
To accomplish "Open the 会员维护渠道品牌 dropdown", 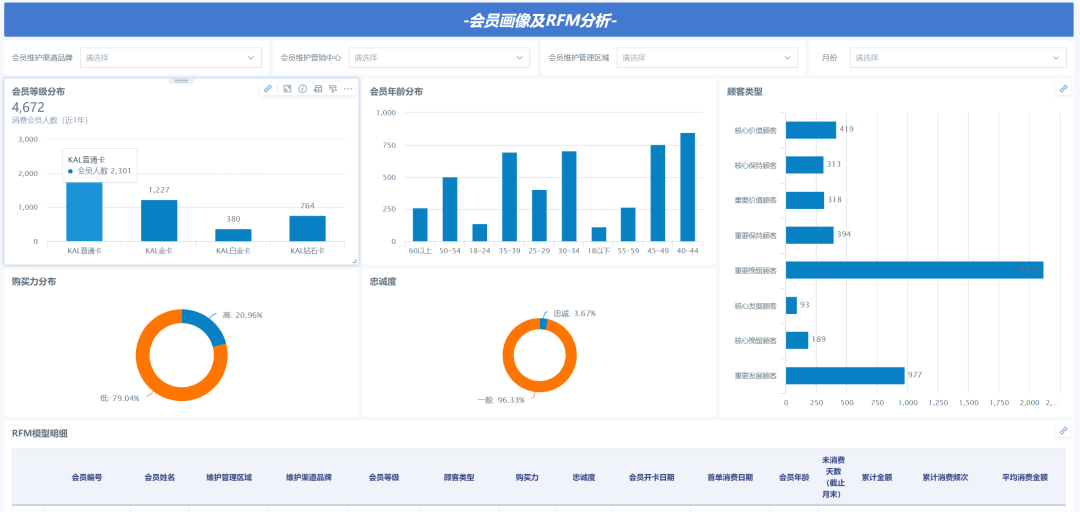I will [171, 58].
